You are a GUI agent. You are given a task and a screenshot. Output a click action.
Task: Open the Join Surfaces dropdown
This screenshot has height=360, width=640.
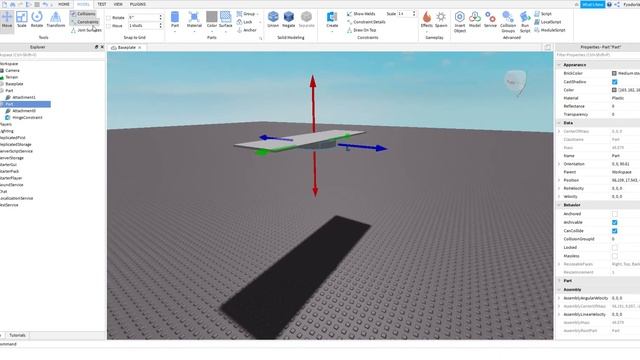[87, 30]
